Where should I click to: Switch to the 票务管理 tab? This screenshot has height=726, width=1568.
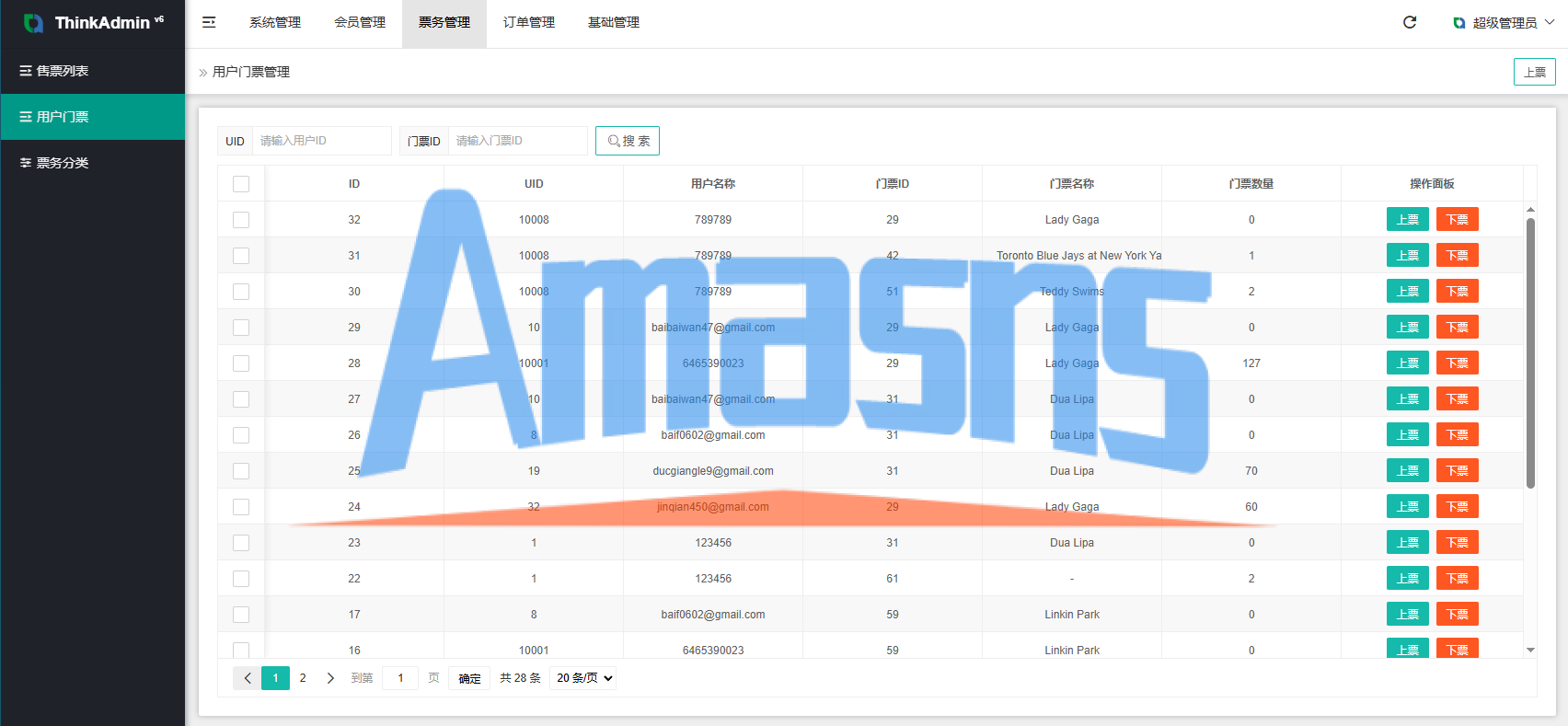pyautogui.click(x=444, y=23)
